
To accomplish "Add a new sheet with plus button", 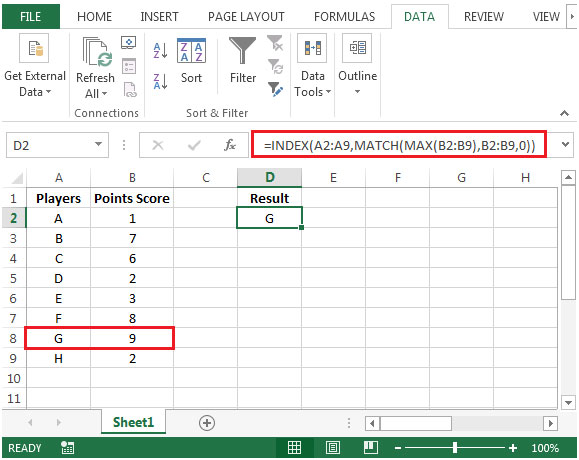I will tap(207, 423).
